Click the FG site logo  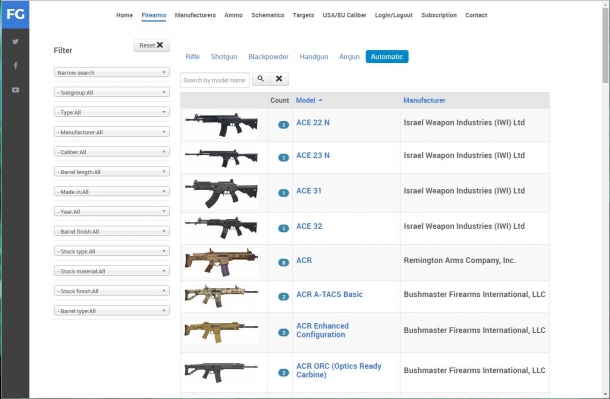coord(15,14)
